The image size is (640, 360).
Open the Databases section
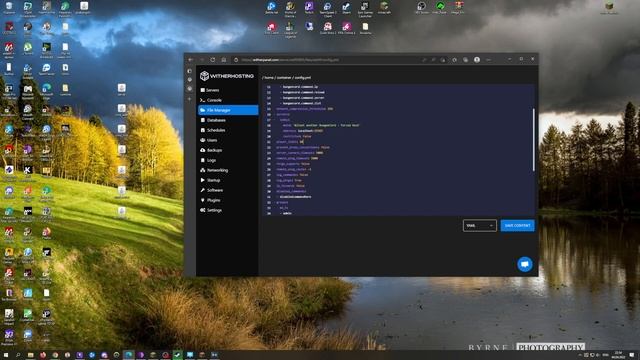(227, 120)
